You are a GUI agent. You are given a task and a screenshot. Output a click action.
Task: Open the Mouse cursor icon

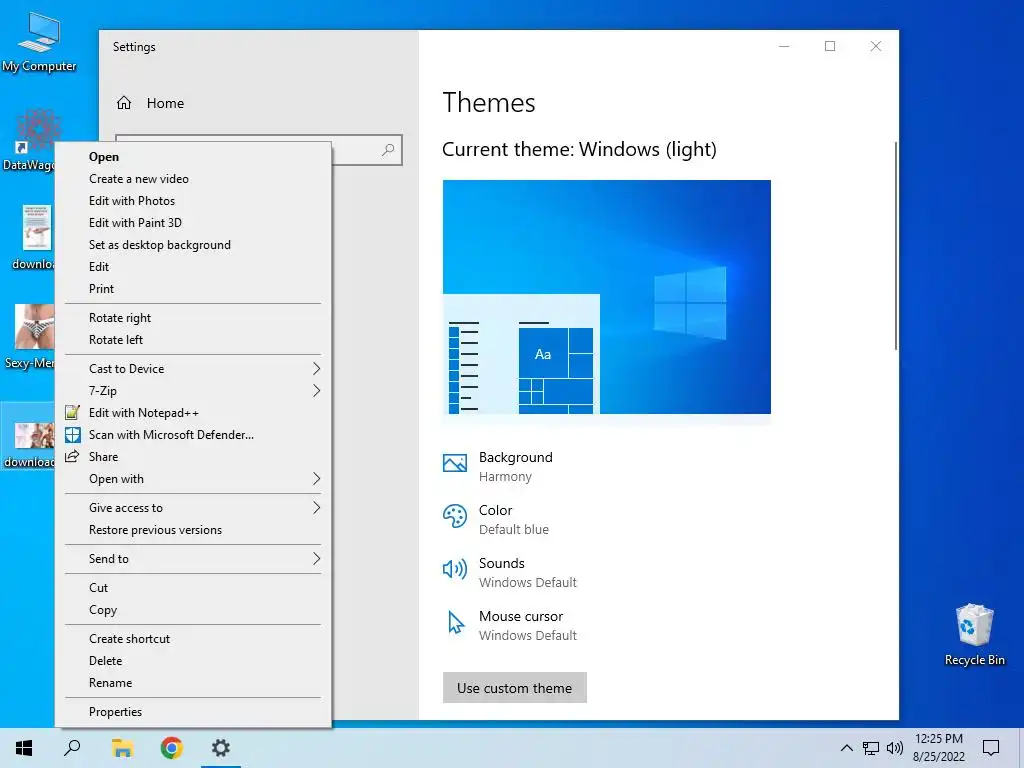[456, 622]
